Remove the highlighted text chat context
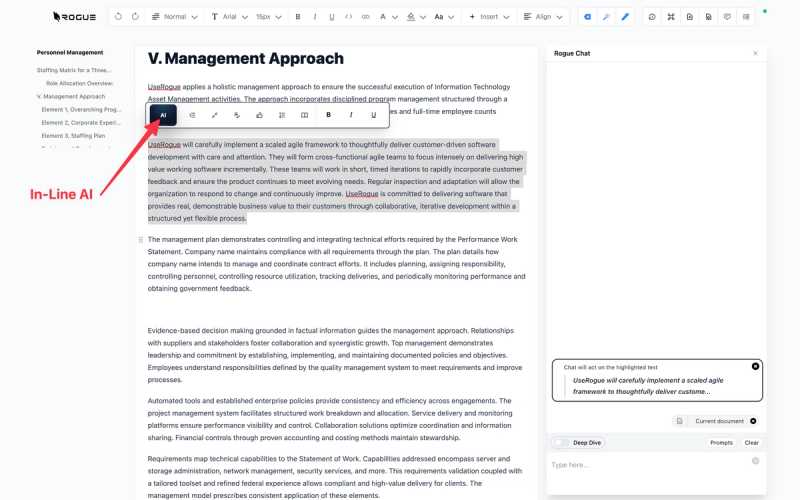This screenshot has width=800, height=500. click(x=756, y=366)
